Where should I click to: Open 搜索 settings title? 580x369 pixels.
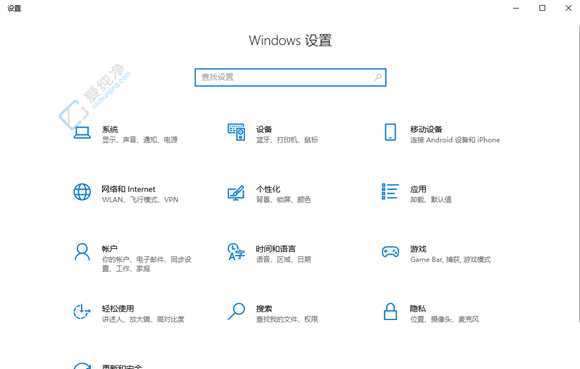264,309
